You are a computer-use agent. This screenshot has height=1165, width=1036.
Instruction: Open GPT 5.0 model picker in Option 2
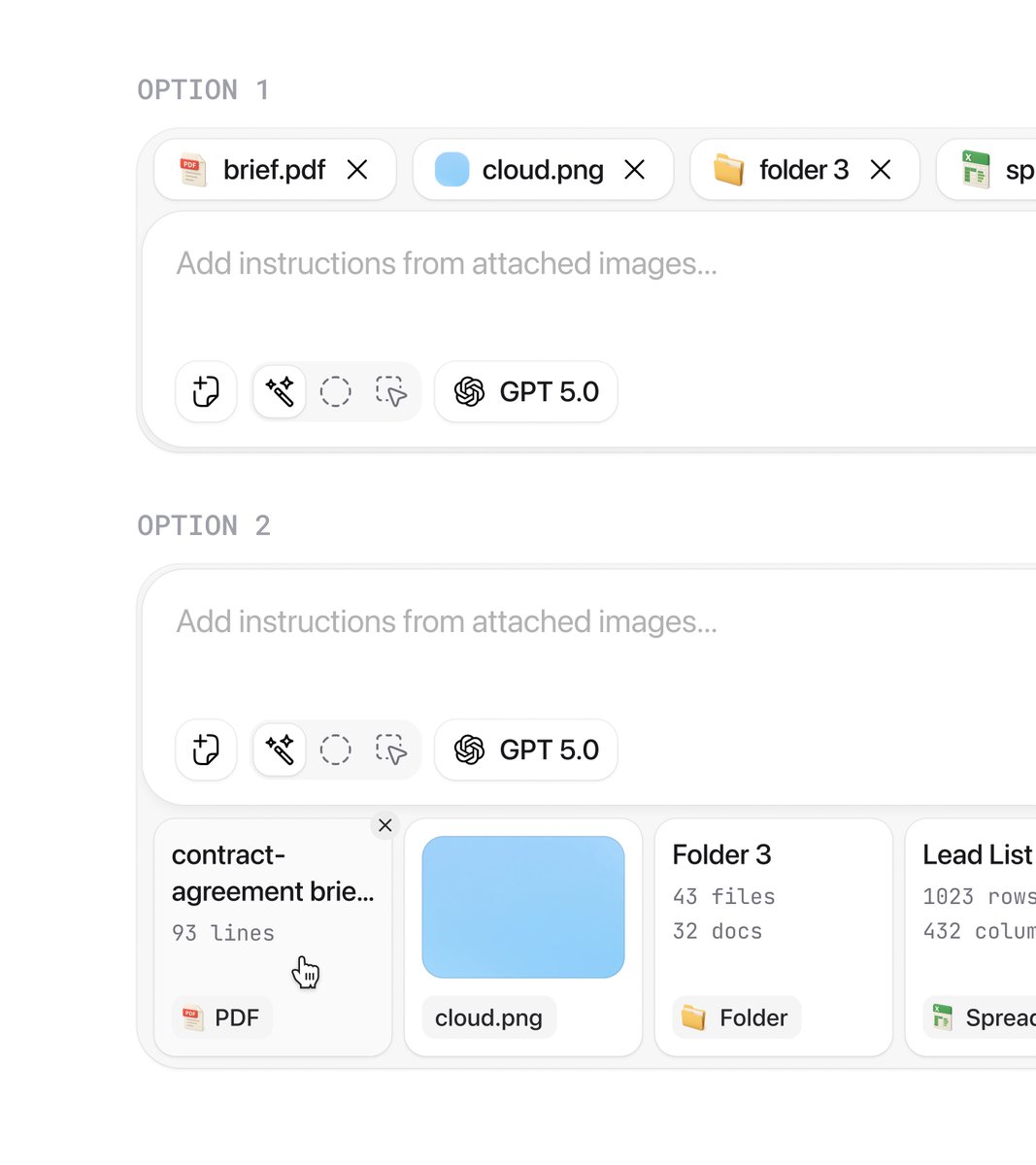coord(526,750)
